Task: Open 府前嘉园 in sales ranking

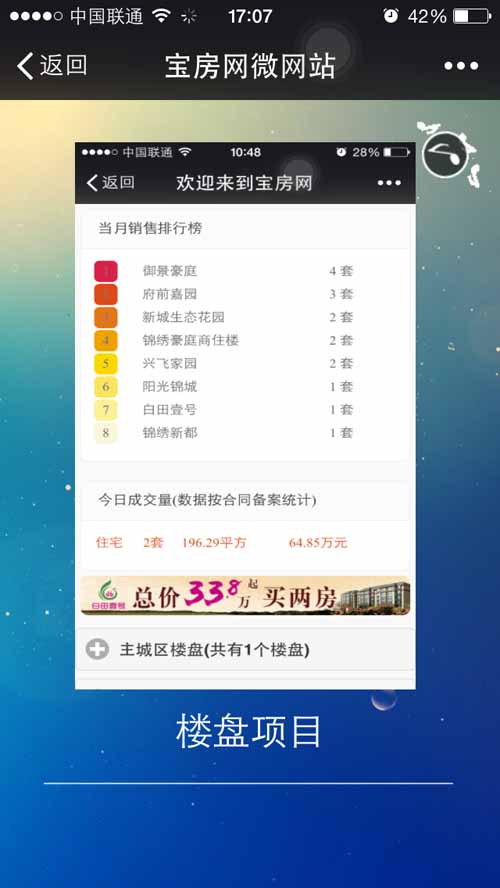Action: [x=169, y=294]
